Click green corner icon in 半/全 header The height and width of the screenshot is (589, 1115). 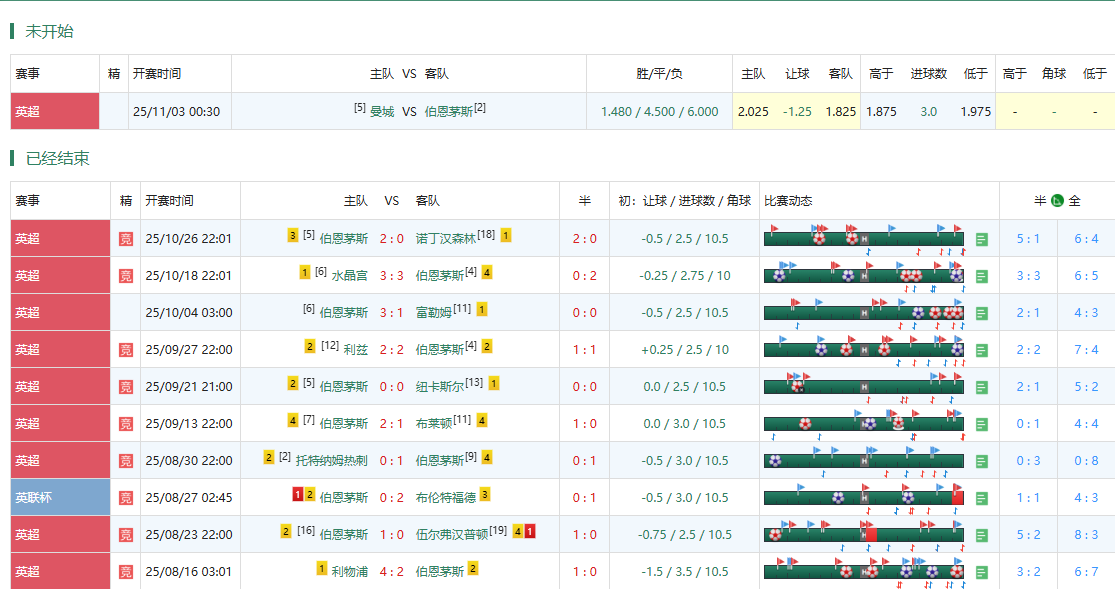(1056, 201)
